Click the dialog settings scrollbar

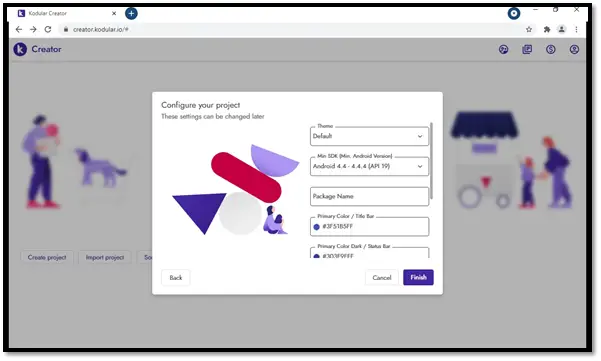point(432,161)
